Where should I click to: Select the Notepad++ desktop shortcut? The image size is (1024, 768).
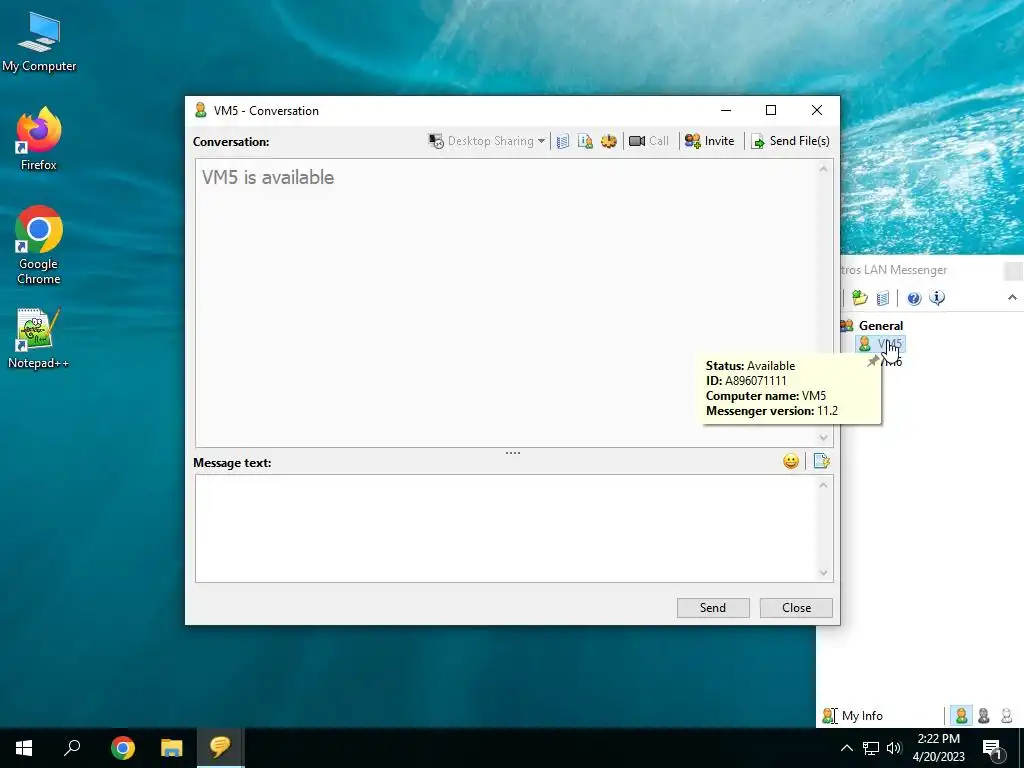pyautogui.click(x=39, y=338)
